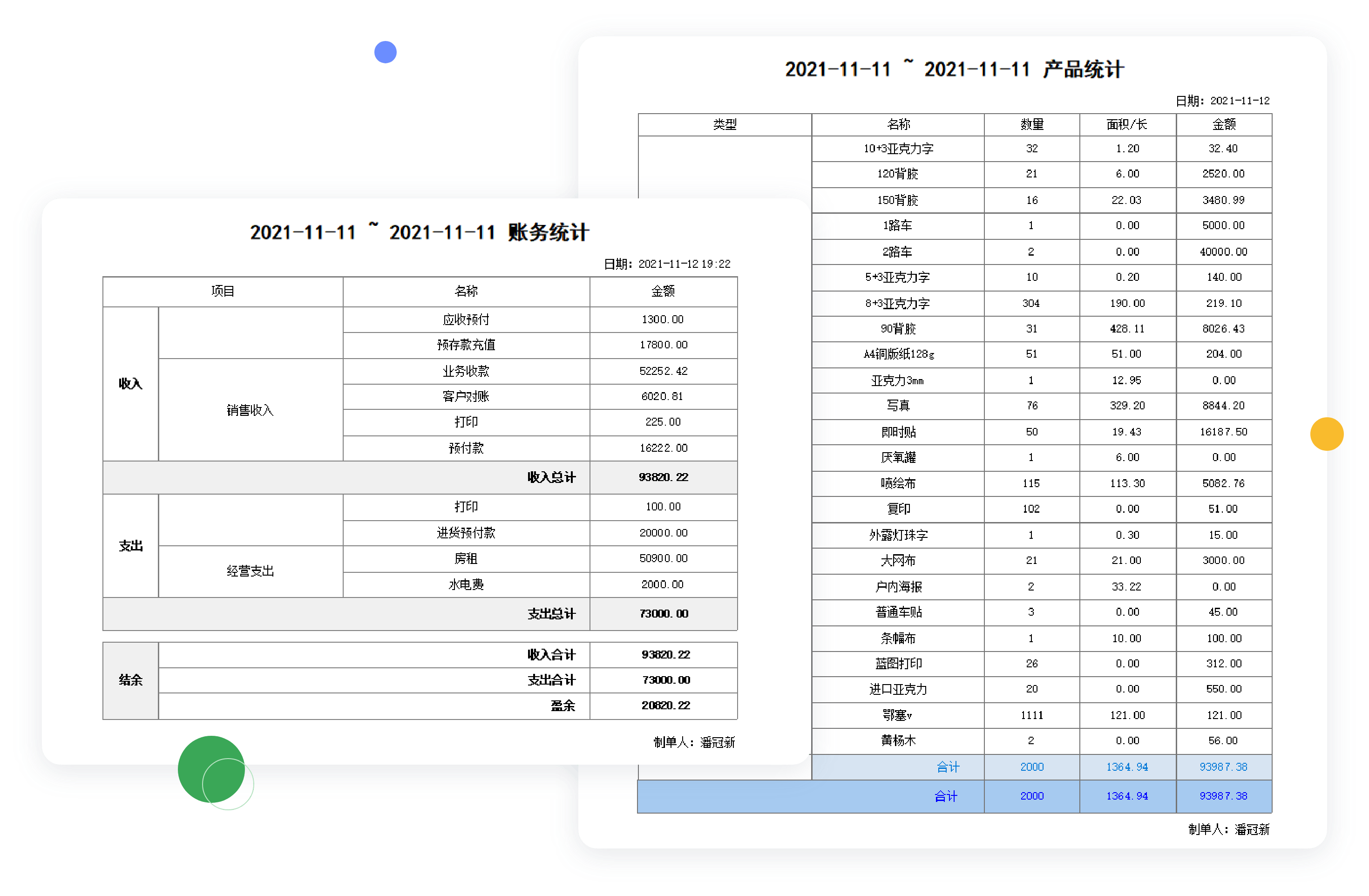
Task: Select the 支出合计 label in 结余 section
Action: [551, 680]
